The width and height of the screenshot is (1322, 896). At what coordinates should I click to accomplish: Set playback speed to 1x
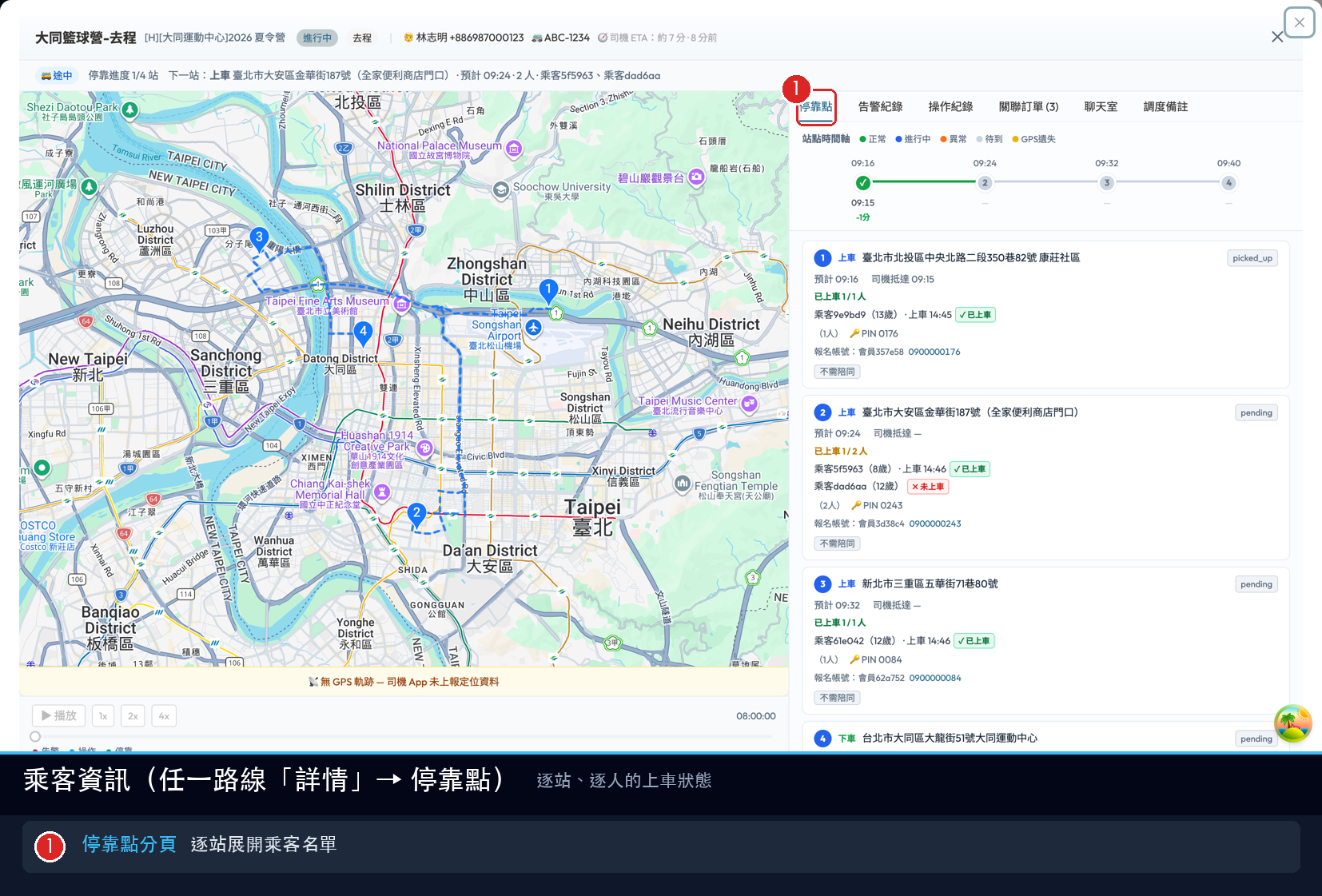103,716
